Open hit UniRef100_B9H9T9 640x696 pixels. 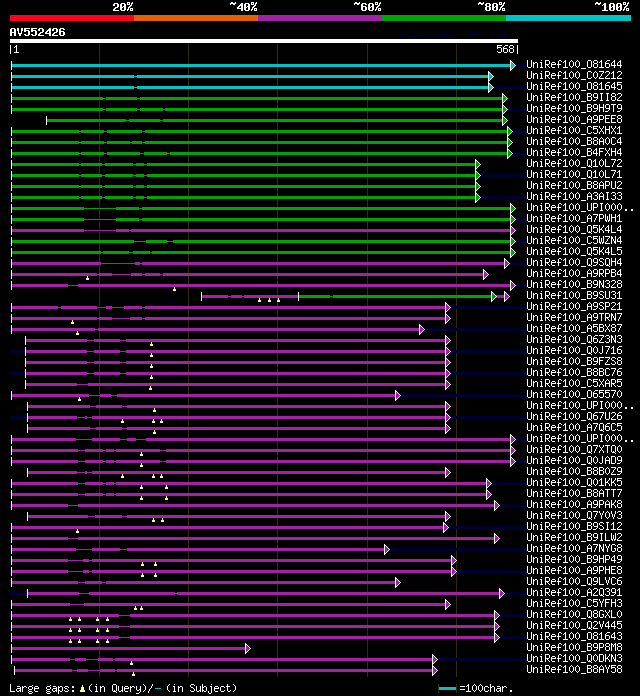pos(574,108)
